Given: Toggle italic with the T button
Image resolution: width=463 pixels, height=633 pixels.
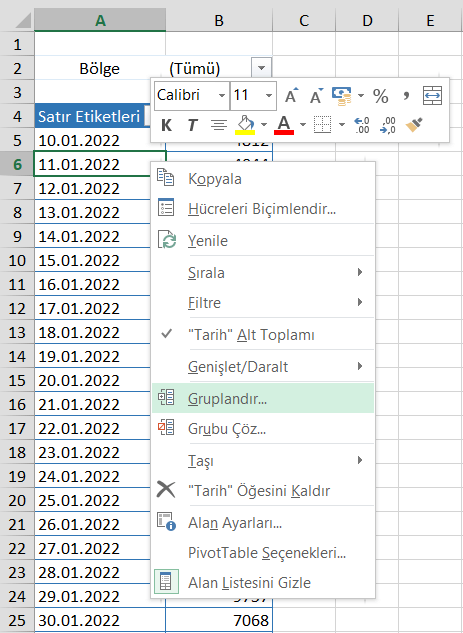Looking at the screenshot, I should click(192, 125).
